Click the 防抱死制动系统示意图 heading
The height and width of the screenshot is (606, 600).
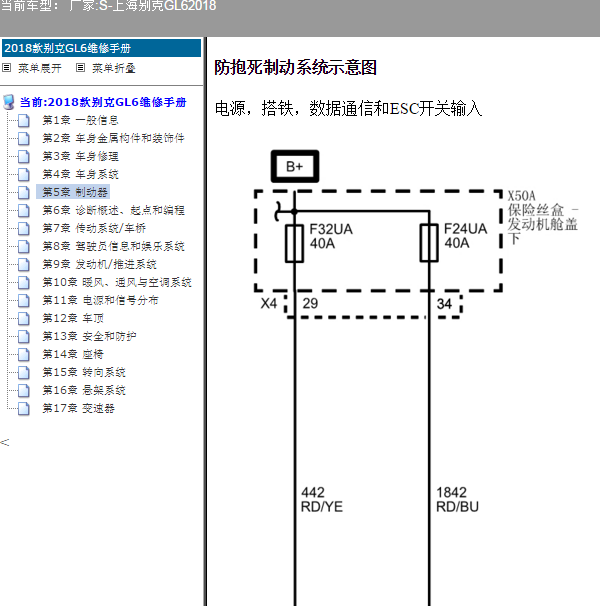pyautogui.click(x=295, y=68)
